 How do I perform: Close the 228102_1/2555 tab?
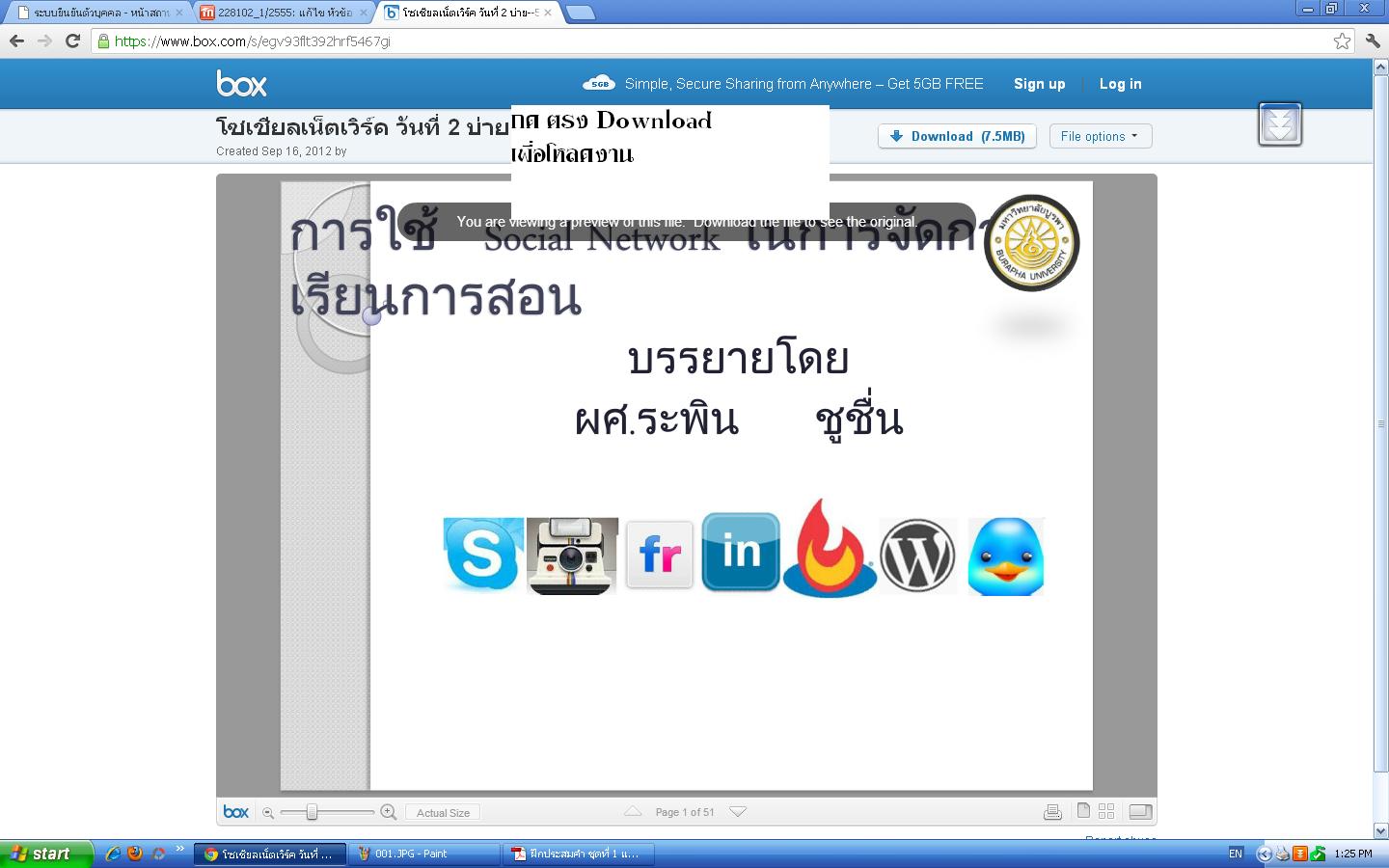point(364,13)
